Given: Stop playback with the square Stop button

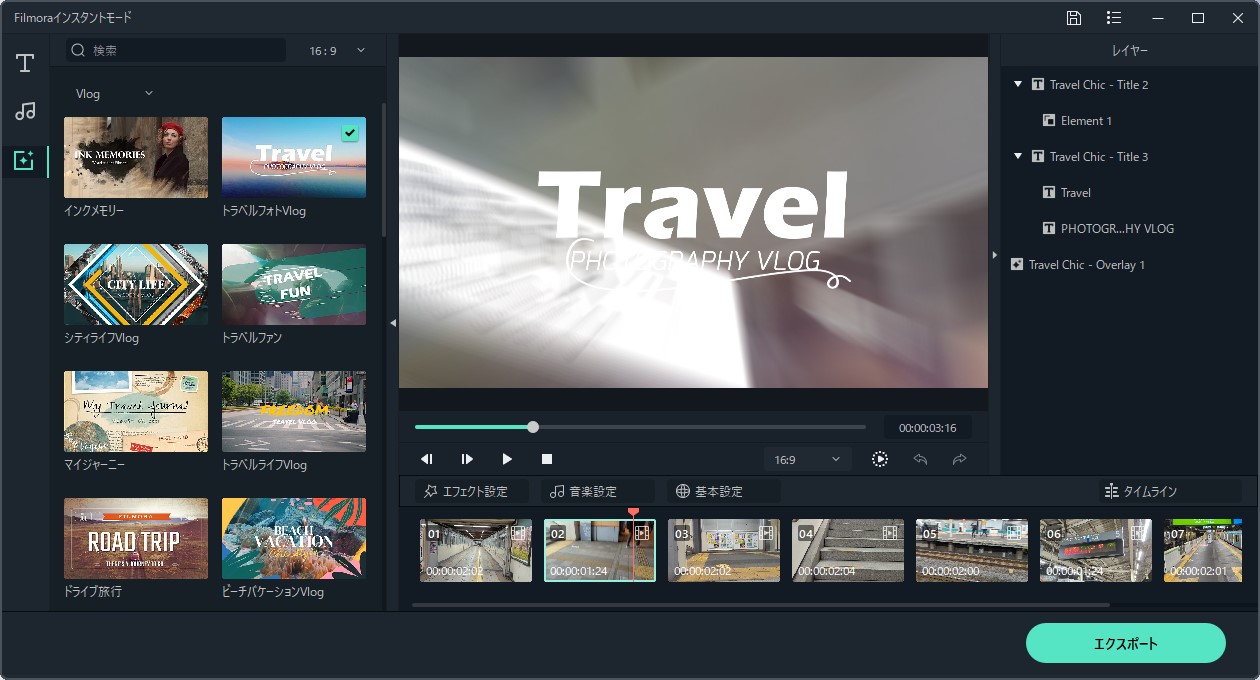Looking at the screenshot, I should click(x=547, y=459).
